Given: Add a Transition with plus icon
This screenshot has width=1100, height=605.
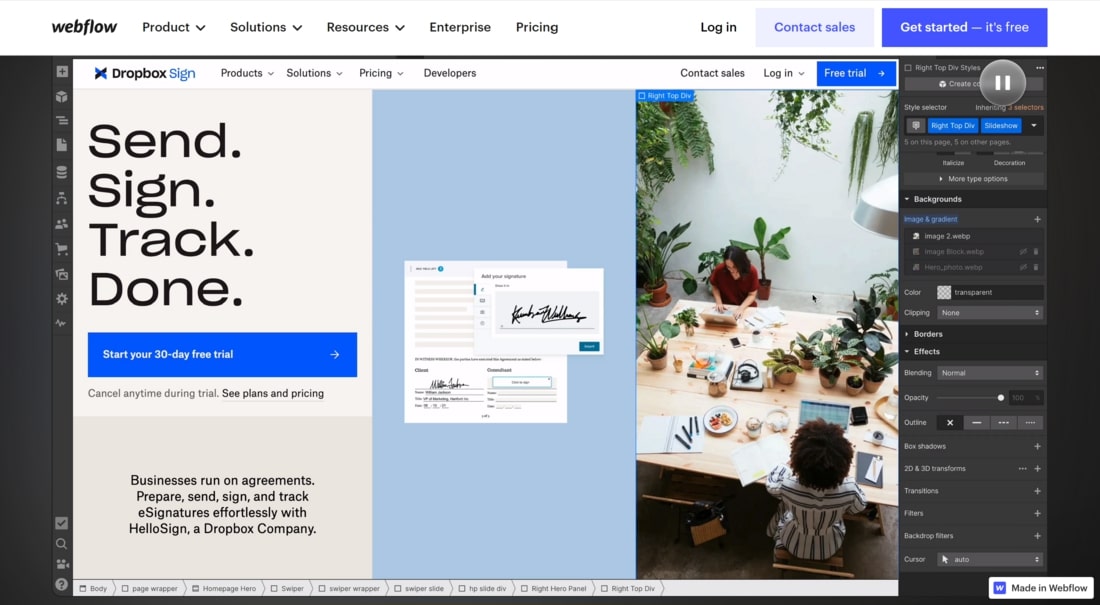Looking at the screenshot, I should (1037, 491).
